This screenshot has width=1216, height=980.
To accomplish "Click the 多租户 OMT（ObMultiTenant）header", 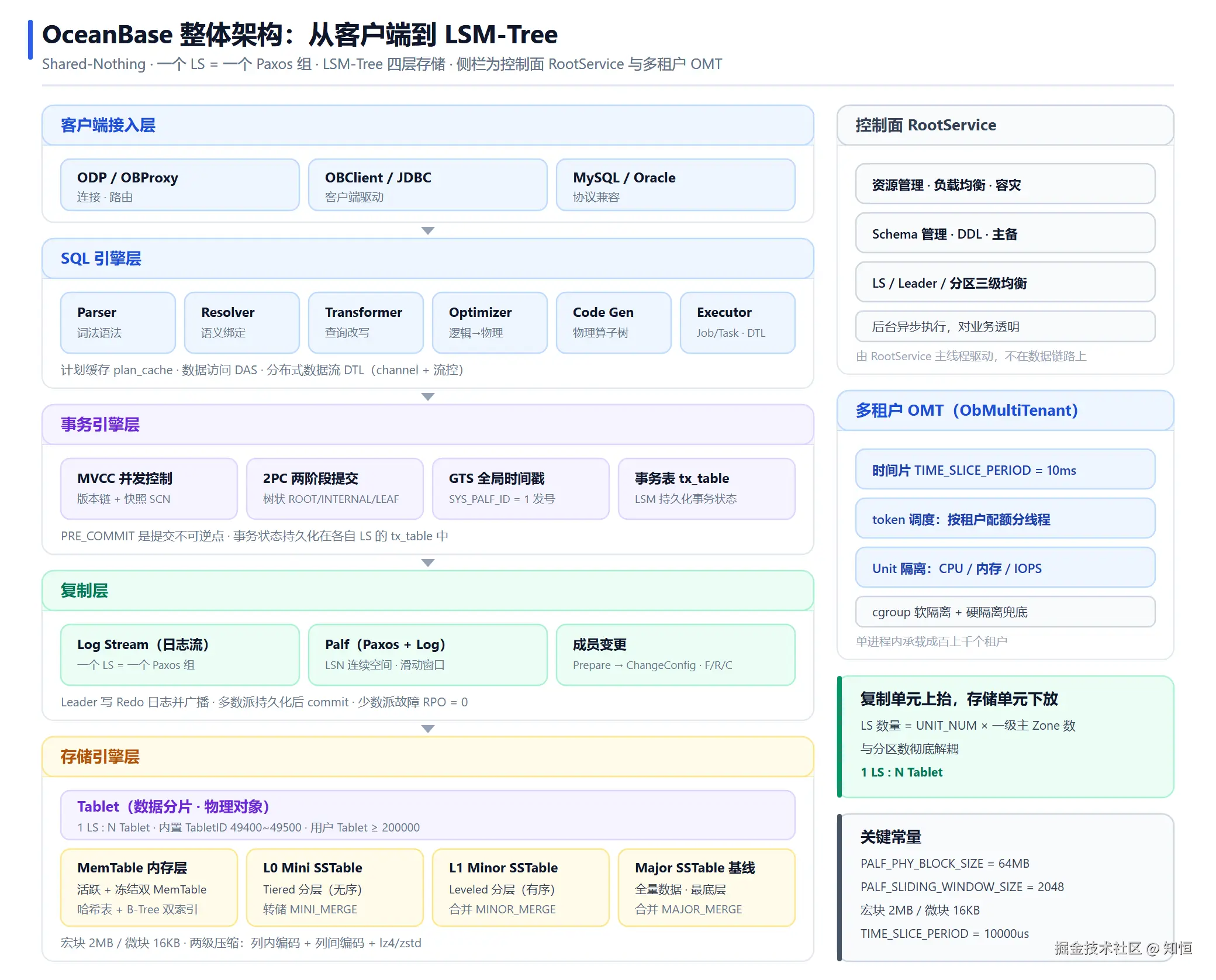I will pos(1006,410).
